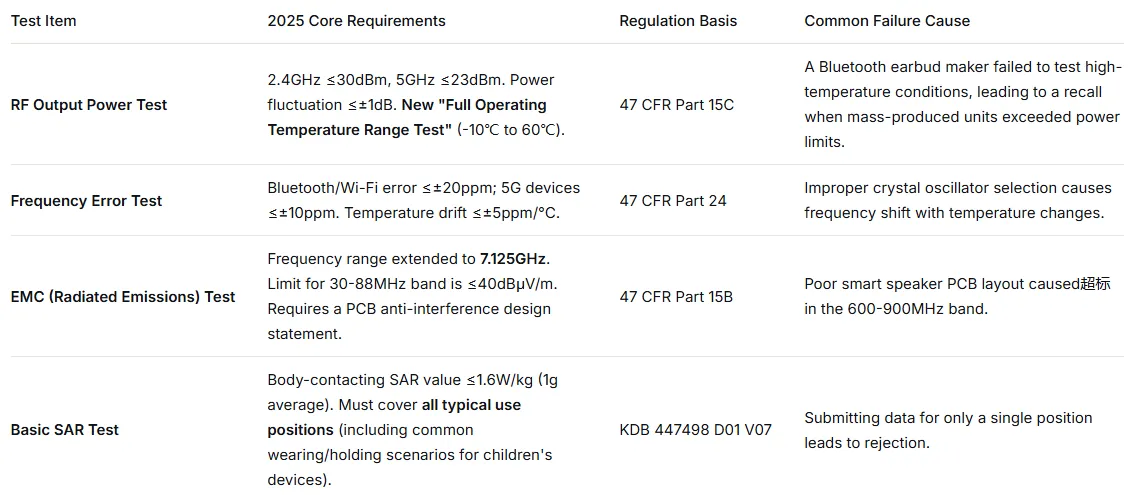Viewport: 1147px width, 495px height.
Task: Click the "47 CFR Part 15C" regulation cell
Action: click(x=676, y=105)
